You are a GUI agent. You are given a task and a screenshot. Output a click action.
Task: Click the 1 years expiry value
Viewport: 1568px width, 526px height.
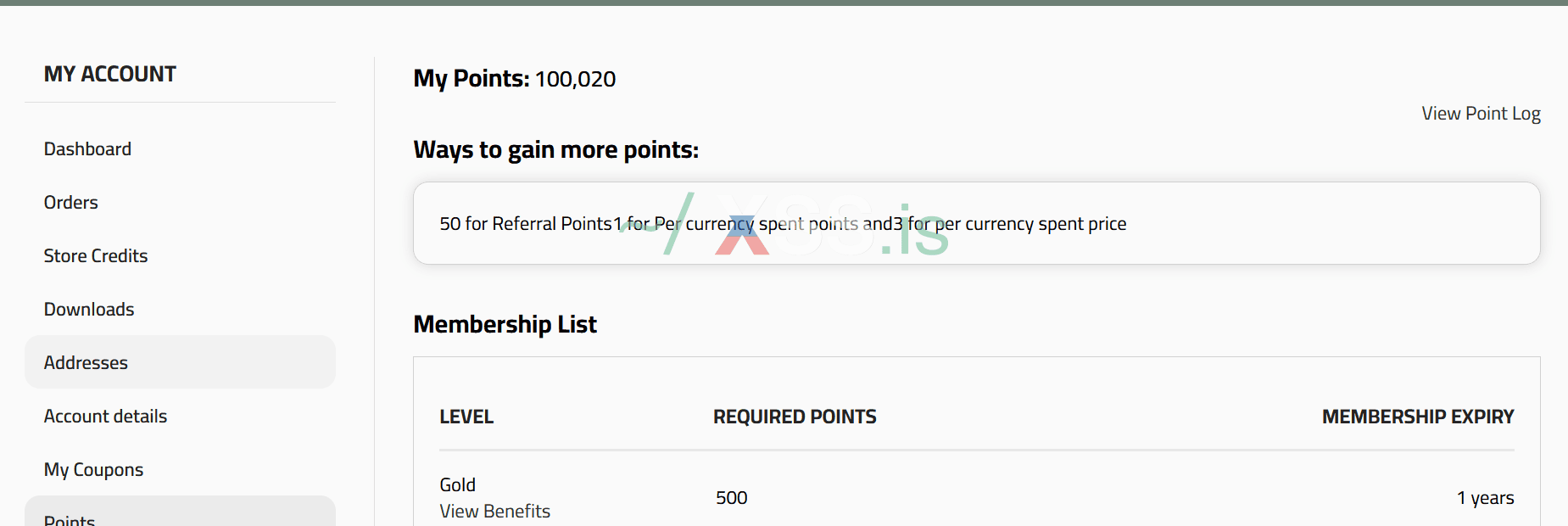coord(1485,498)
